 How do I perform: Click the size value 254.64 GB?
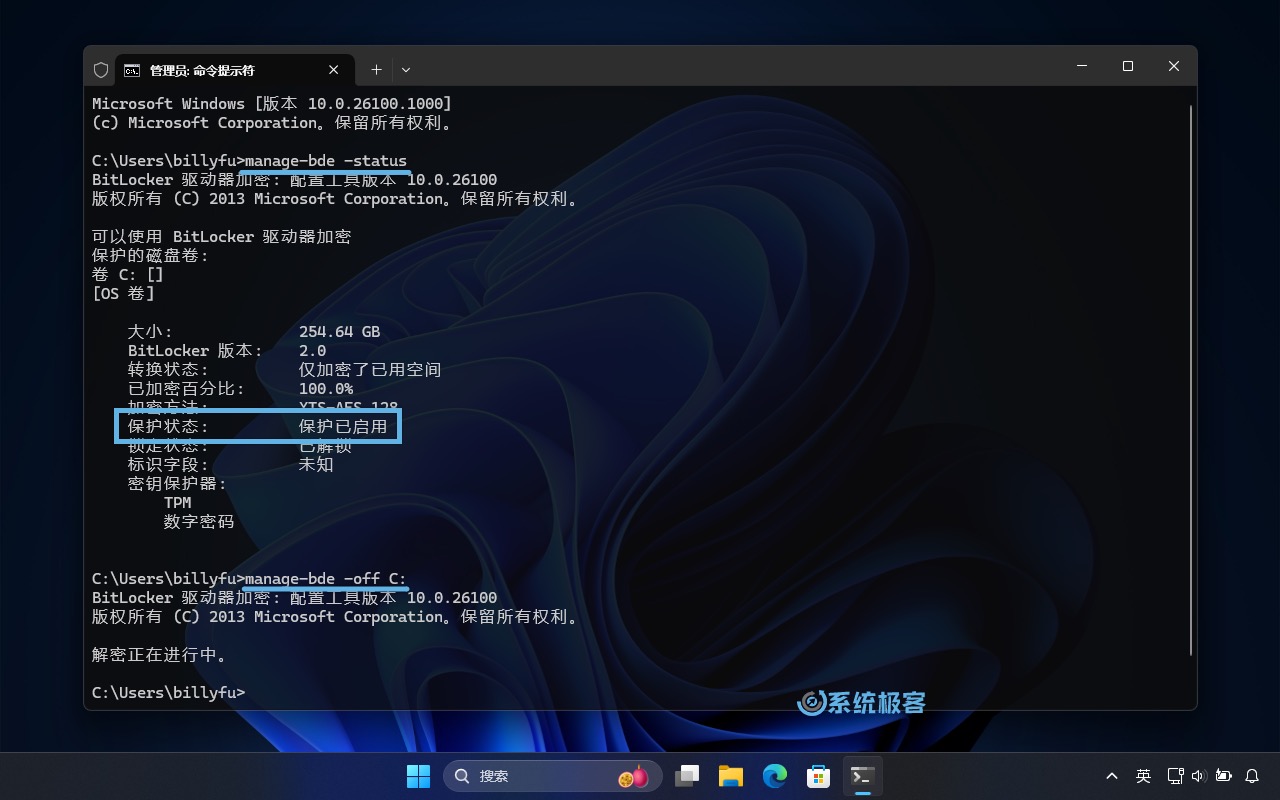tap(339, 332)
